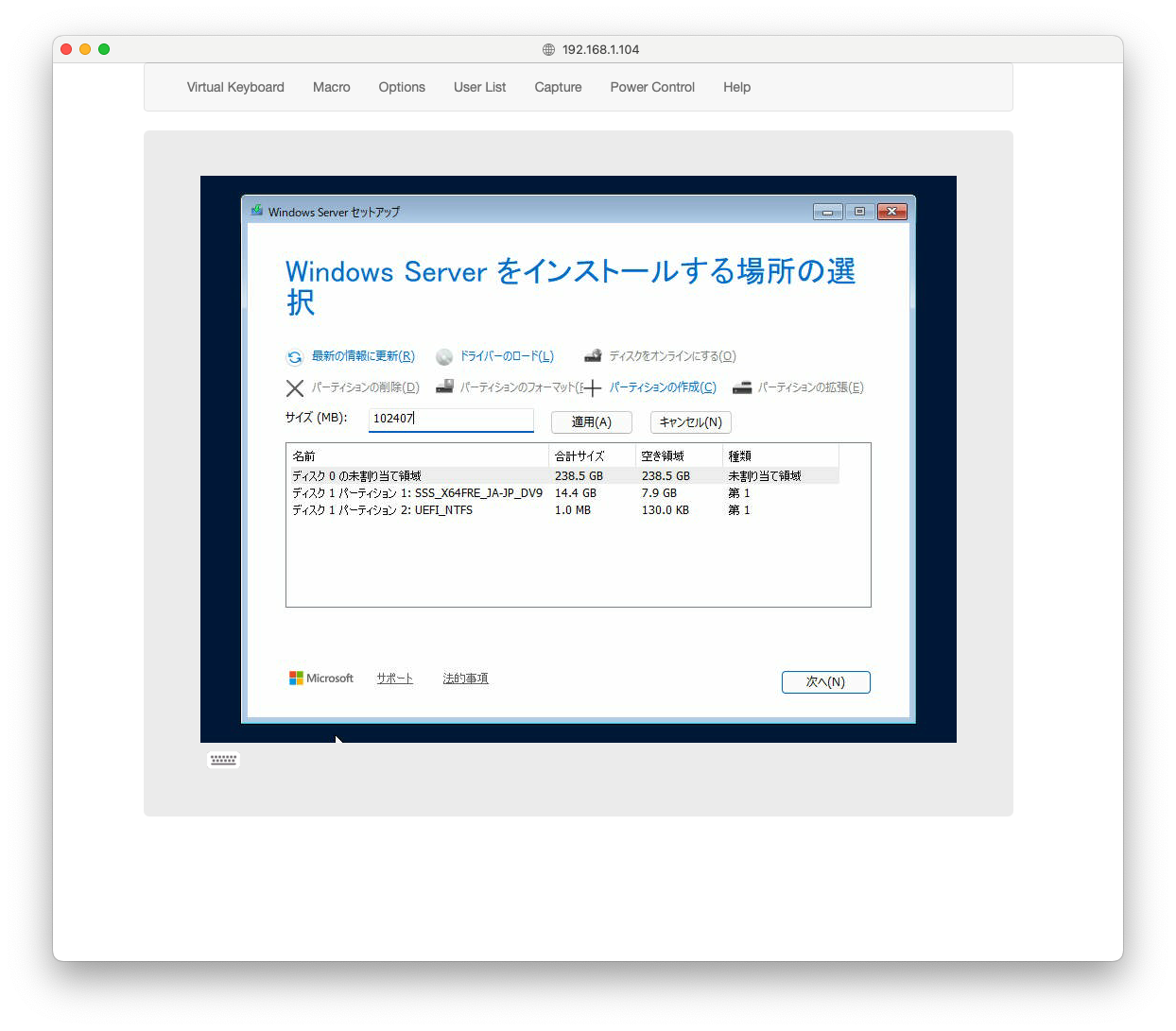This screenshot has width=1176, height=1031.
Task: Click the ディスクをオンラインにする disk icon
Action: click(593, 356)
